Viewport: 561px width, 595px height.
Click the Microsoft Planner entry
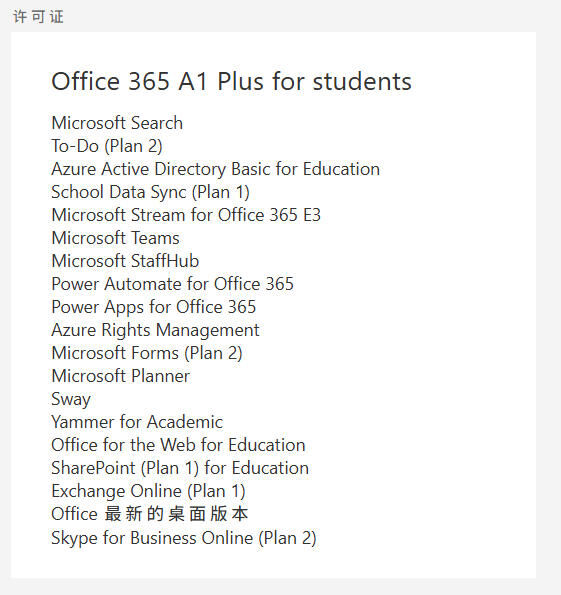coord(121,376)
